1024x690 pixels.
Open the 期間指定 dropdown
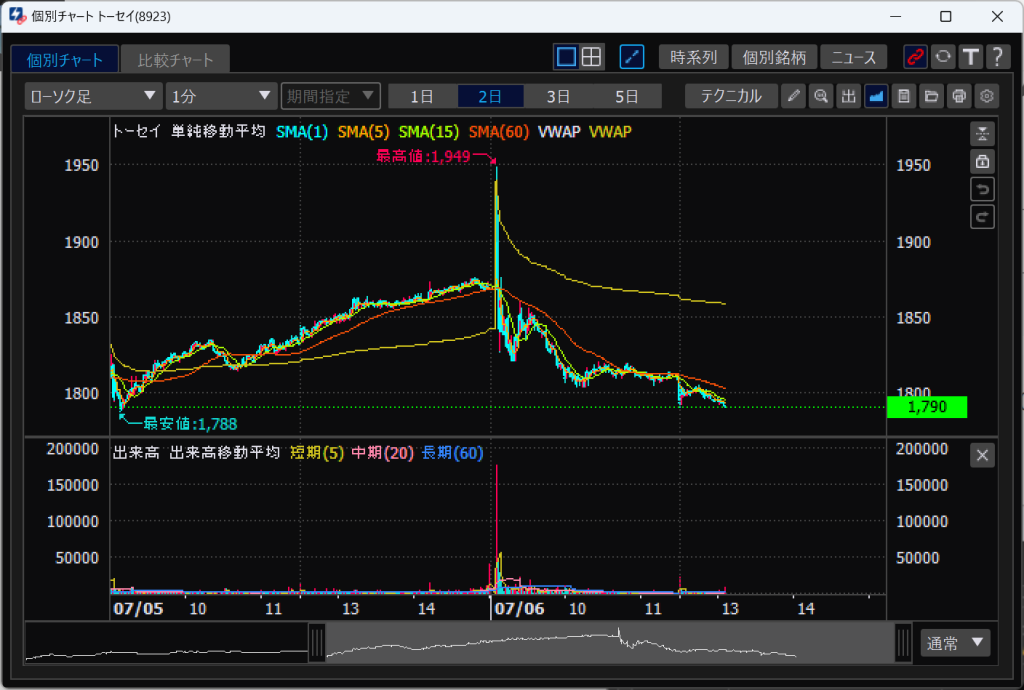pos(330,96)
